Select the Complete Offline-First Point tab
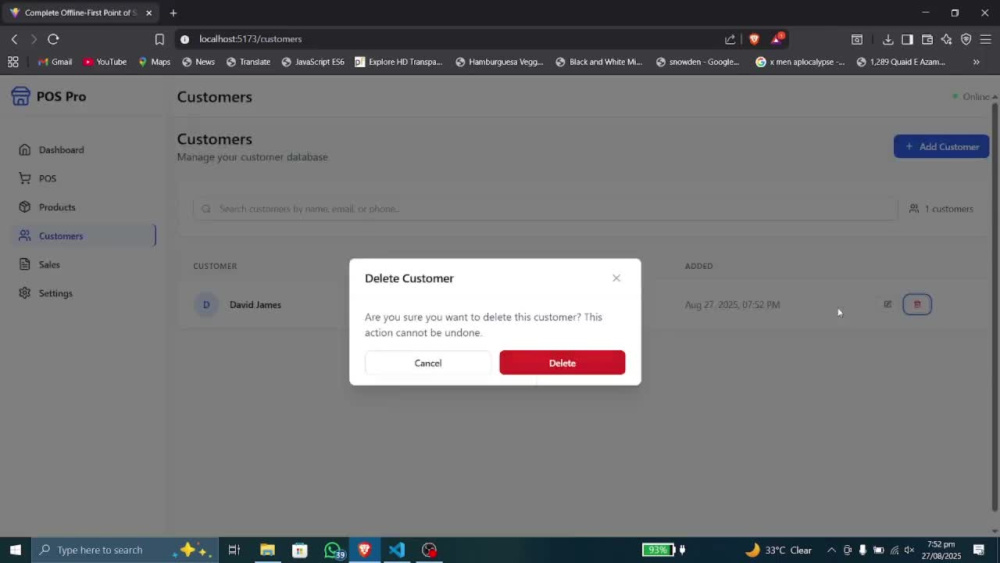1000x563 pixels. (80, 13)
